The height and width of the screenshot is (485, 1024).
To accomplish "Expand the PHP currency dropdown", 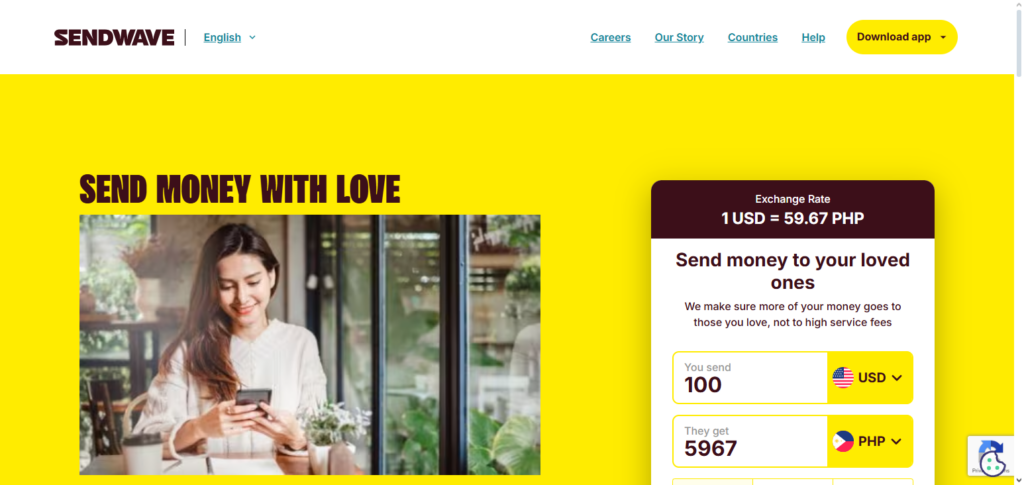I will tap(870, 442).
